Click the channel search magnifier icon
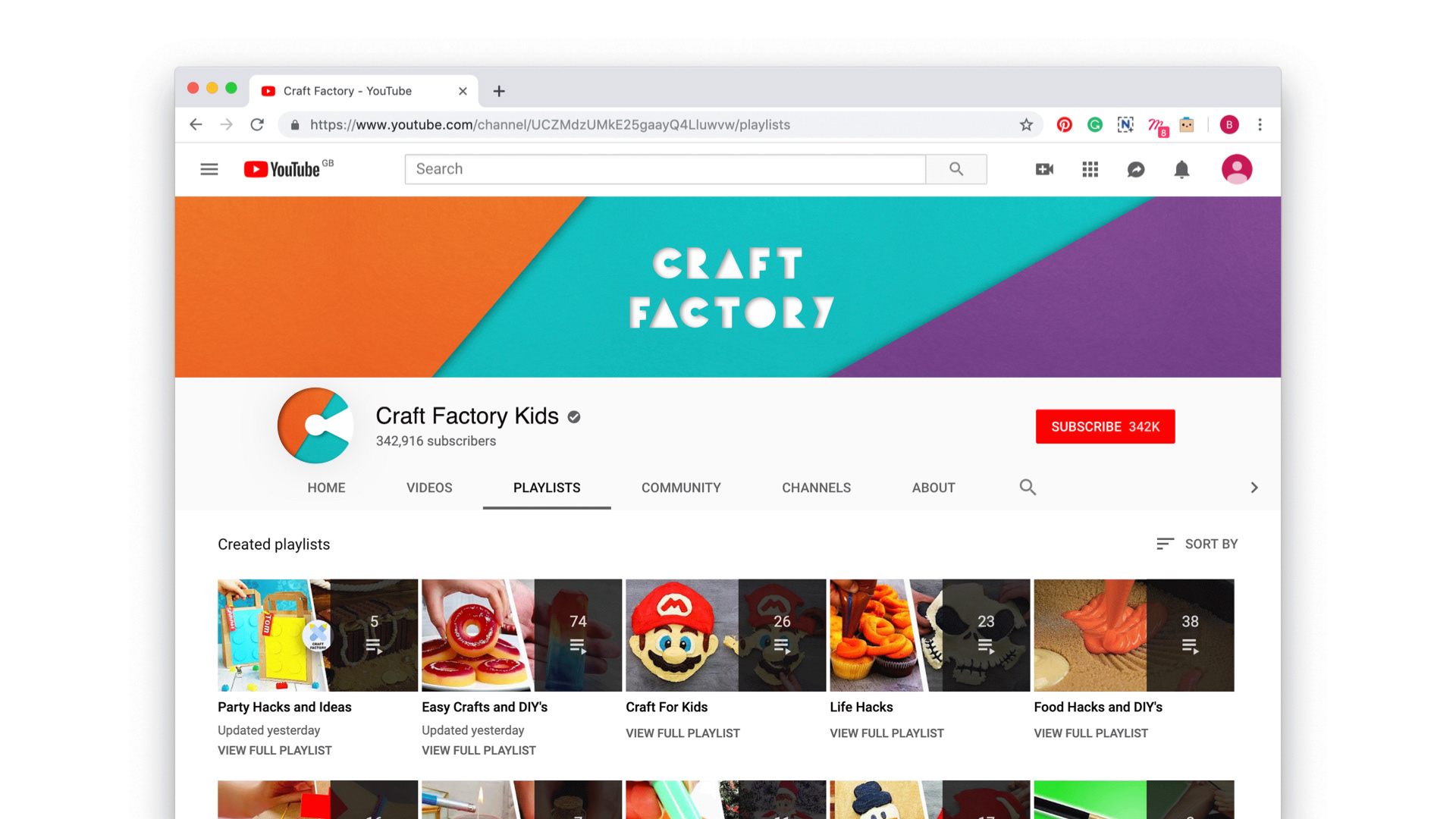The width and height of the screenshot is (1456, 819). [1028, 487]
